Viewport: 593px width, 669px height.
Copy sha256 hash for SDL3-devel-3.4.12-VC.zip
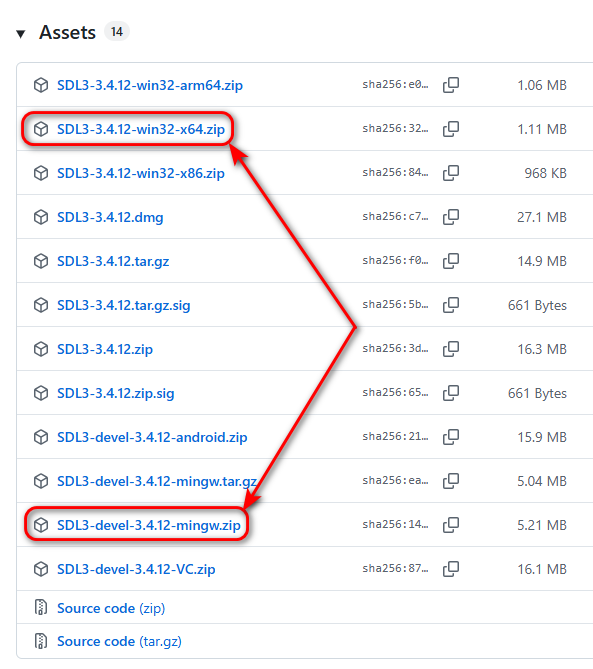coord(451,569)
